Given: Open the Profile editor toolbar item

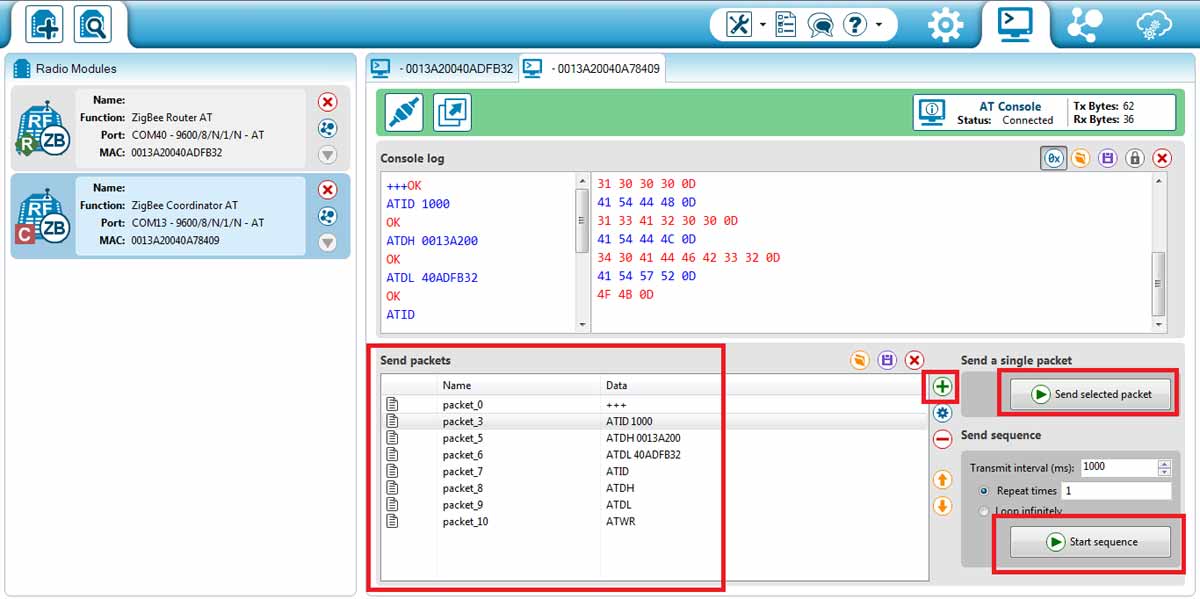Looking at the screenshot, I should click(786, 24).
